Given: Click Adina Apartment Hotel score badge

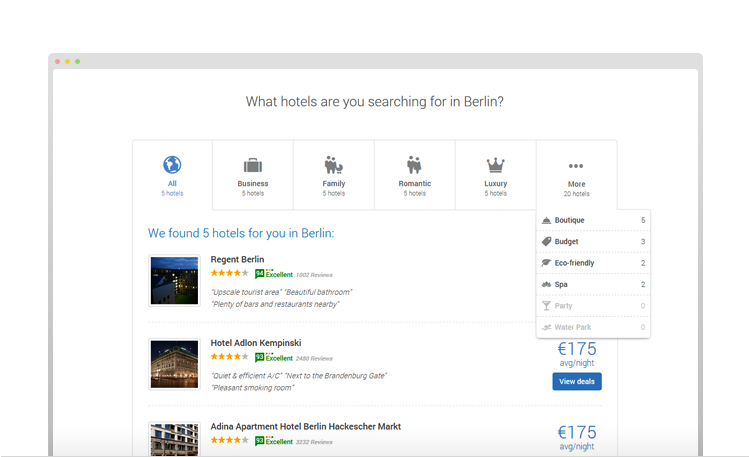Looking at the screenshot, I should (259, 441).
